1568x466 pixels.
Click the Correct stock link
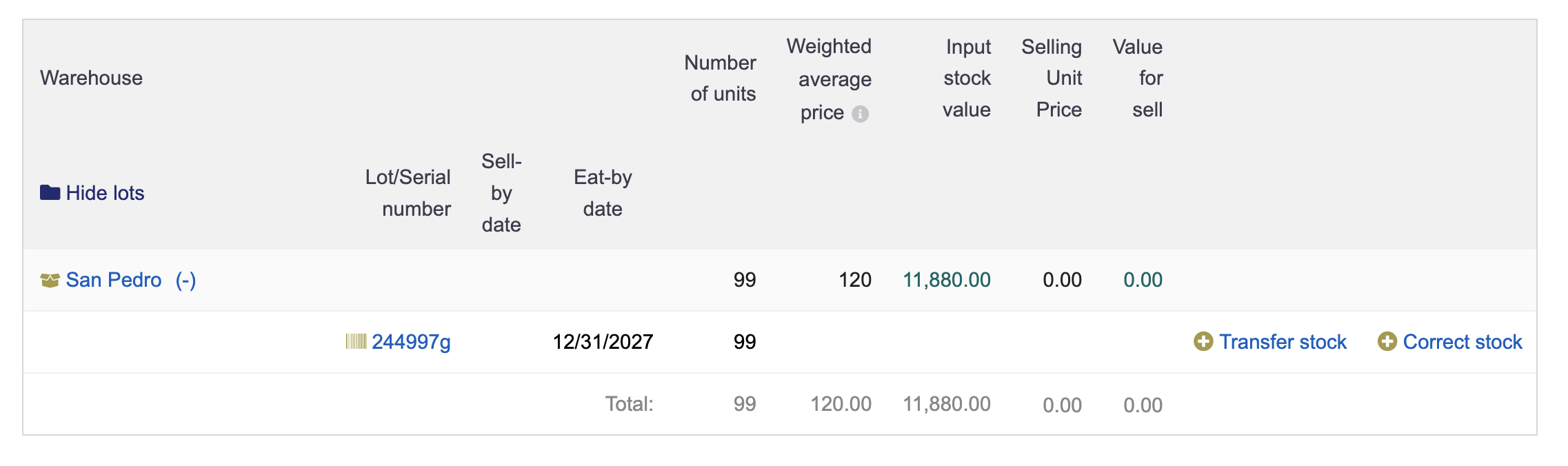click(1463, 342)
